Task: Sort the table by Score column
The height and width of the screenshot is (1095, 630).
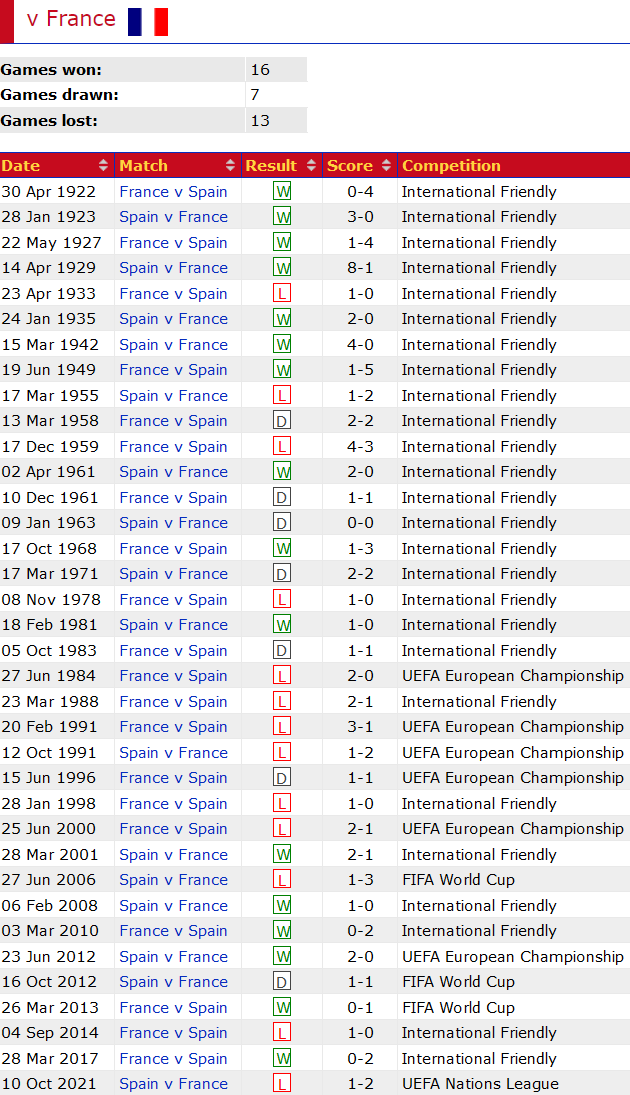Action: (359, 166)
